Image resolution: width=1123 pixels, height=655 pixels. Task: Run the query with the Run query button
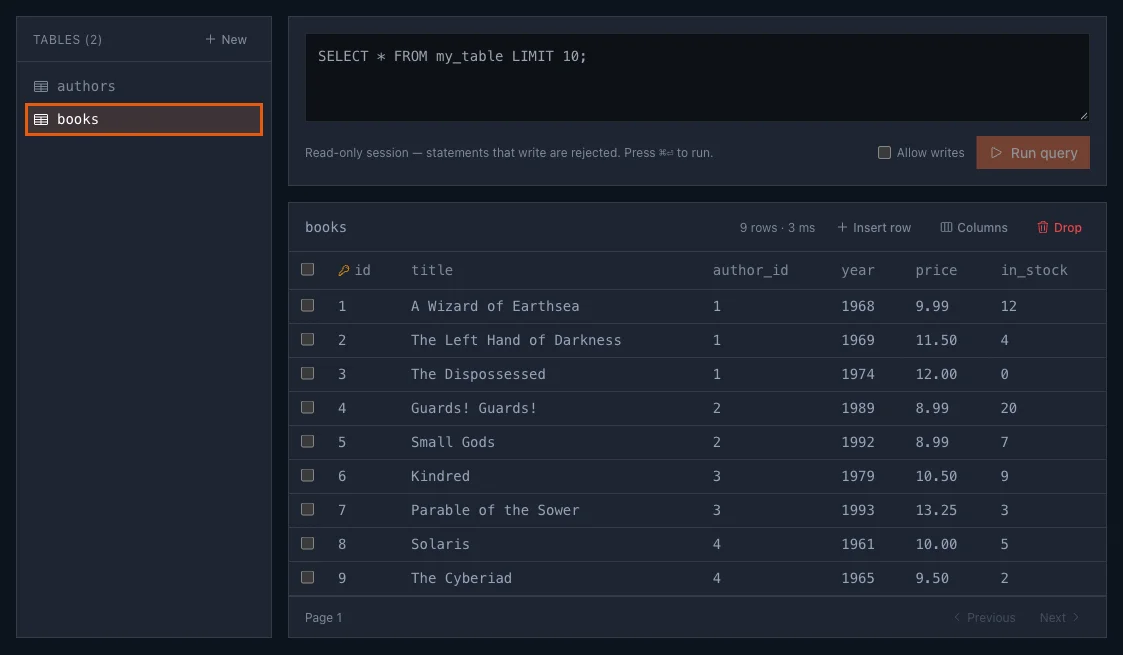click(1033, 152)
